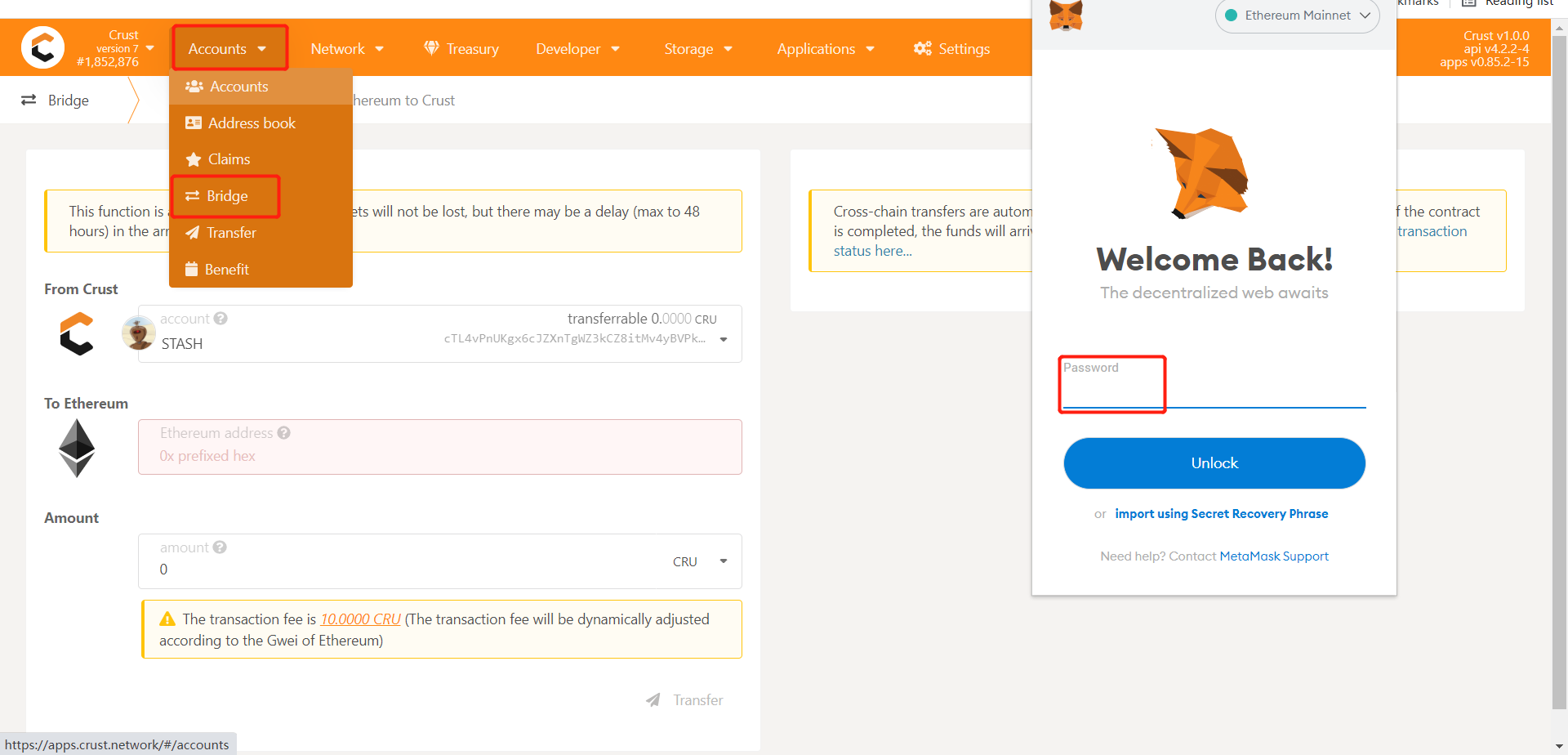Open the Treasury page
This screenshot has width=1568, height=755.
point(461,49)
